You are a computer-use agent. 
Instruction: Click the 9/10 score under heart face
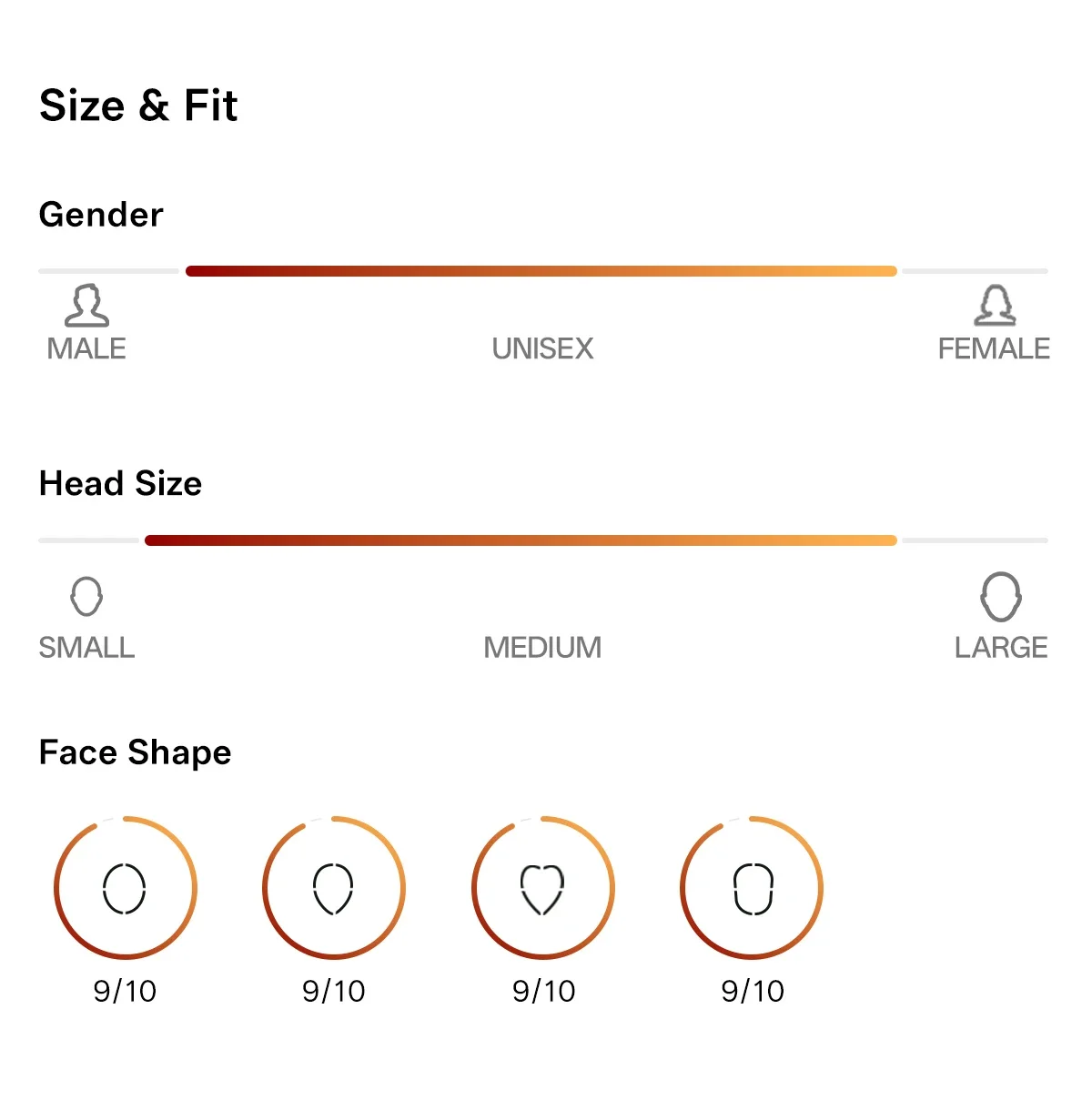543,991
